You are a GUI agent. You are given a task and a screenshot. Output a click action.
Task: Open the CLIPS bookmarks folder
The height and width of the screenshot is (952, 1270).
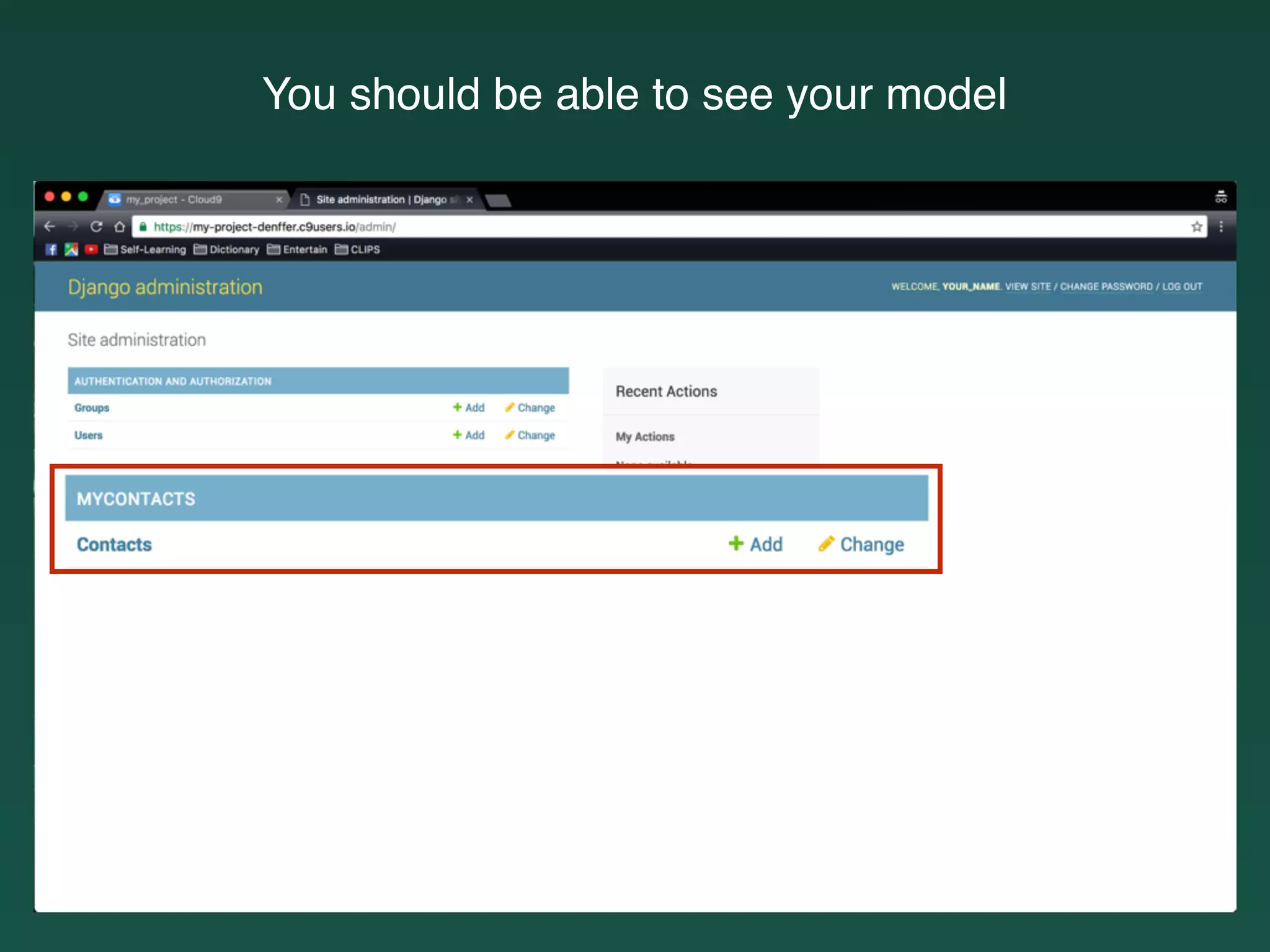358,249
